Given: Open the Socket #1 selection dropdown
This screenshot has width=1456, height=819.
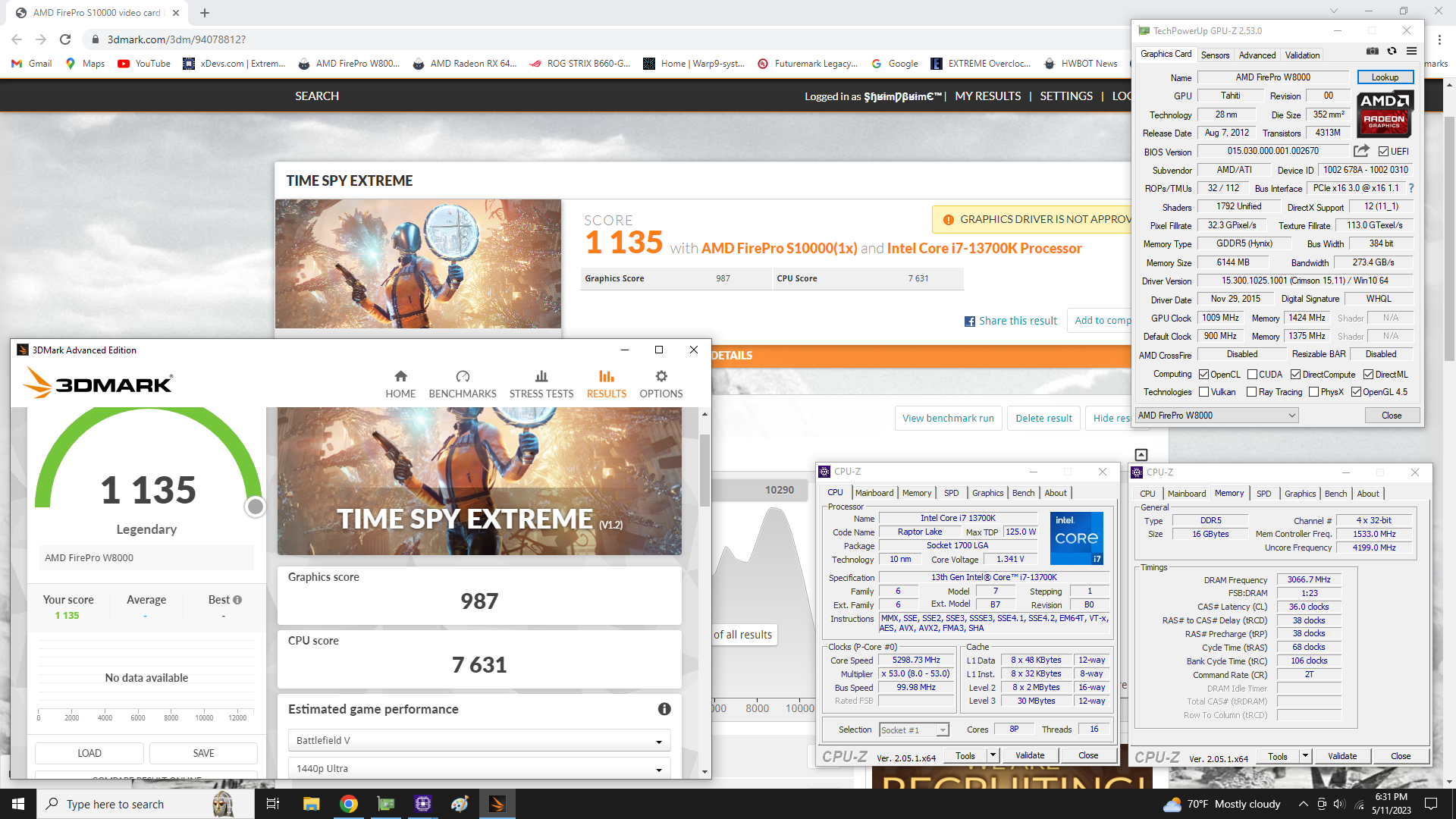Looking at the screenshot, I should coord(914,730).
